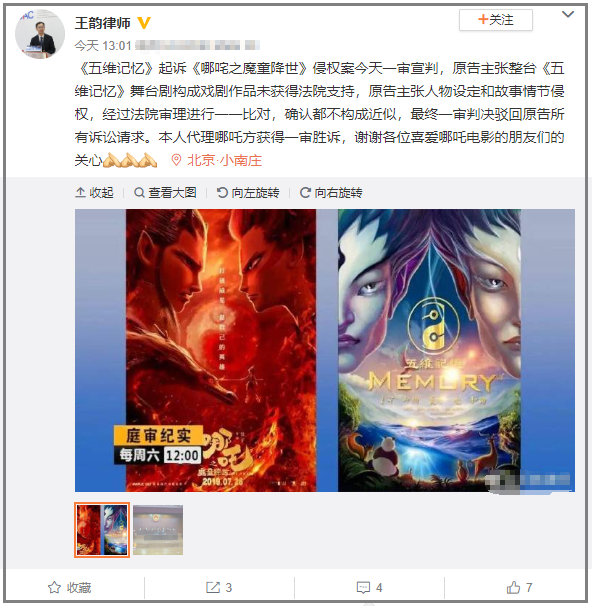Select the second courtroom thumbnail
This screenshot has height=606, width=592.
[158, 530]
